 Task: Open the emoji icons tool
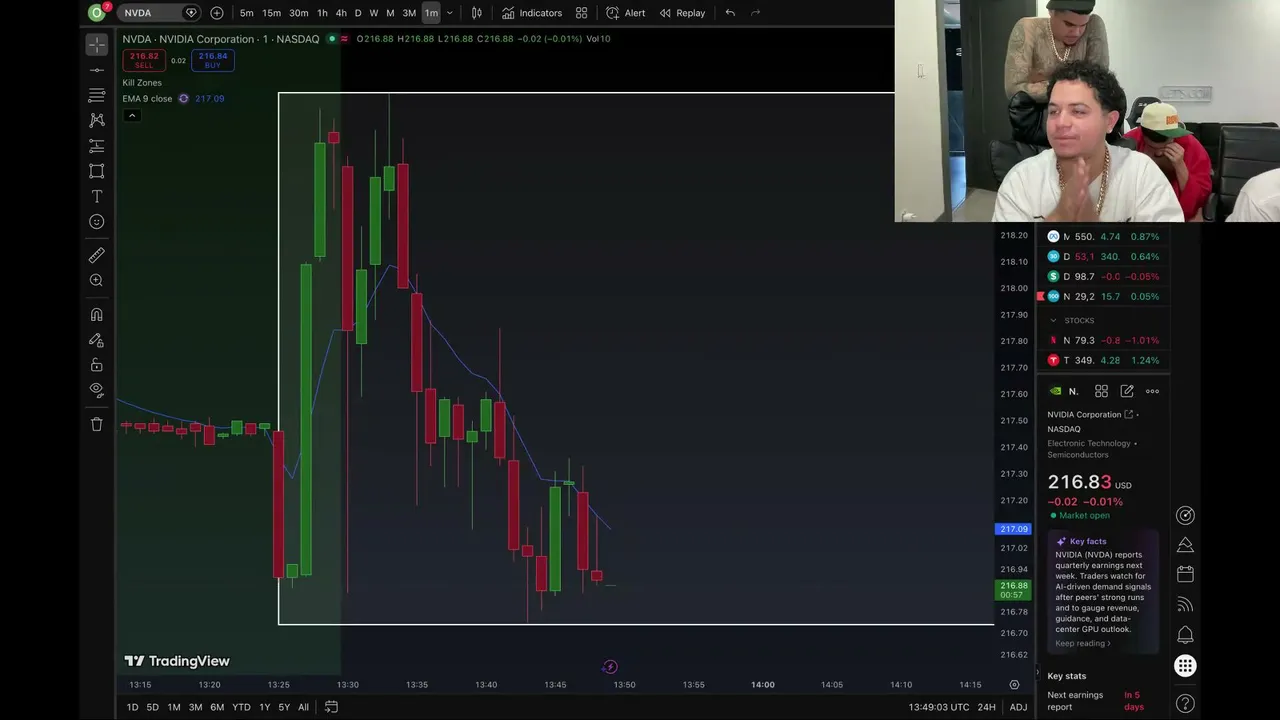[x=96, y=222]
